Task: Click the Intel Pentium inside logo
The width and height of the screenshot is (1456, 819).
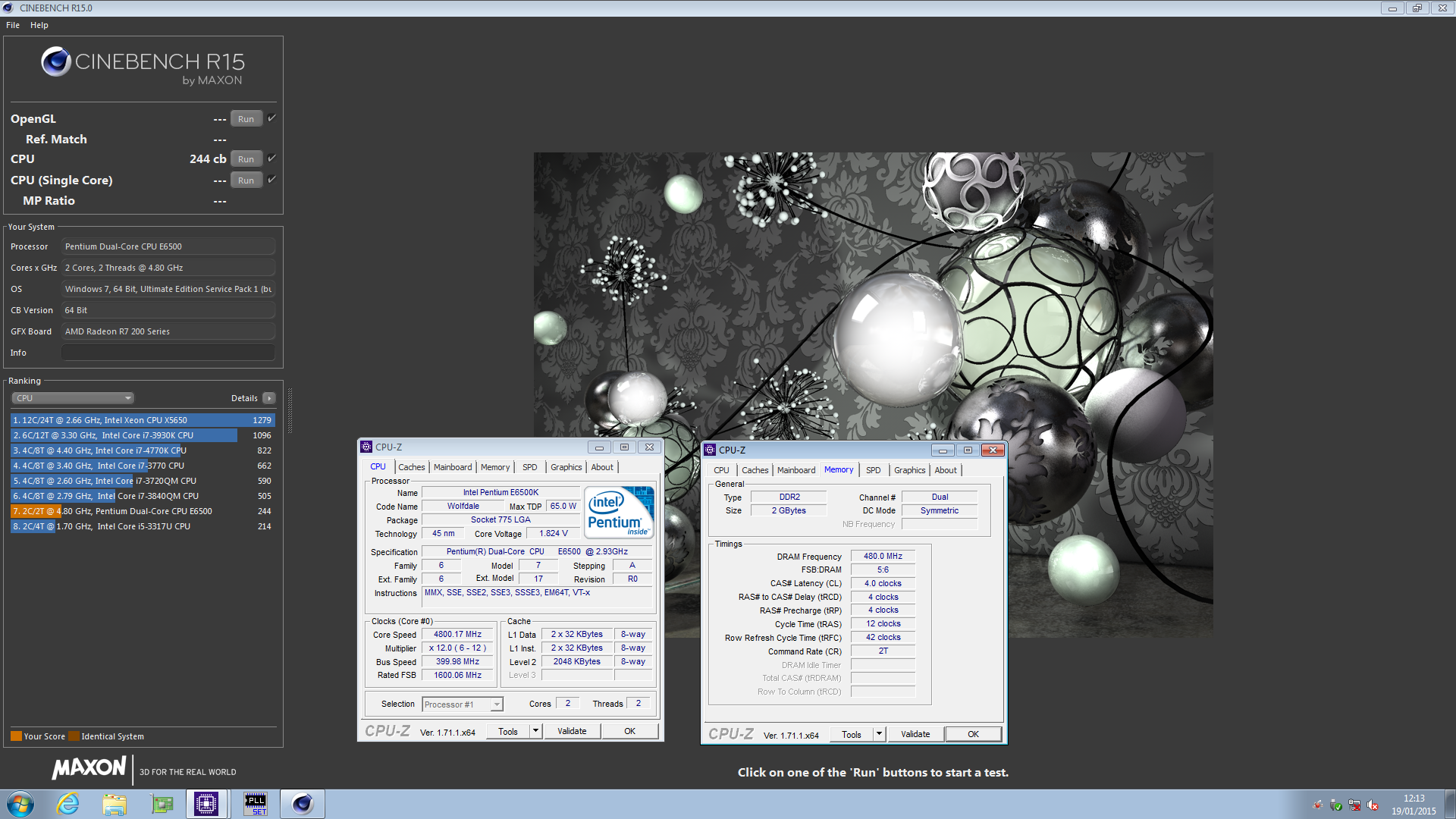Action: coord(619,513)
